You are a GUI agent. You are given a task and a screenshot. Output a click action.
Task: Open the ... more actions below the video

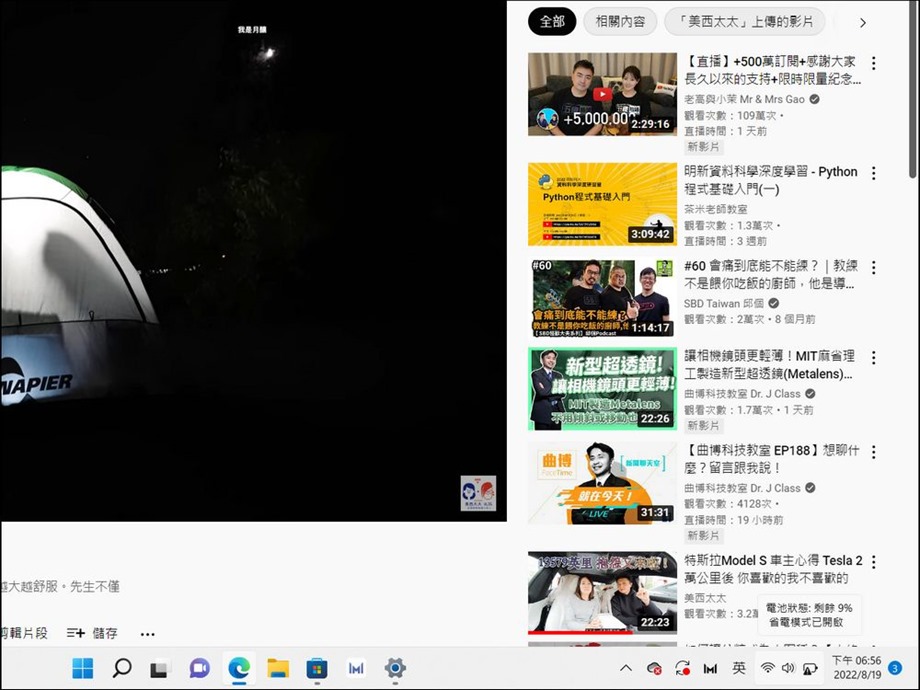point(147,634)
